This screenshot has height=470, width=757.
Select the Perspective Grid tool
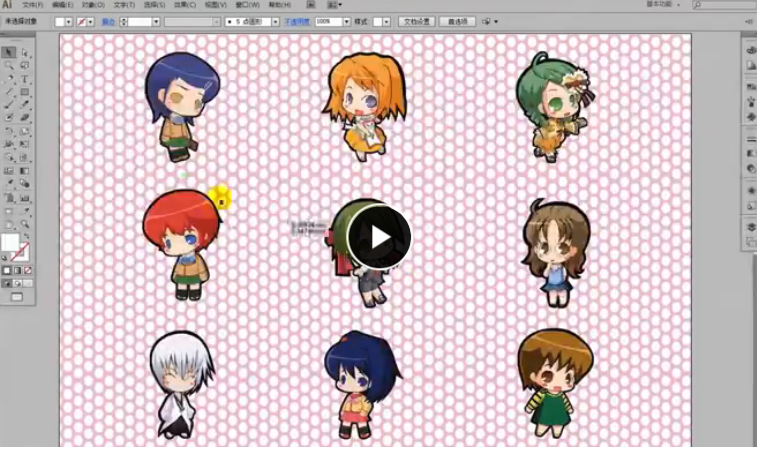25,157
